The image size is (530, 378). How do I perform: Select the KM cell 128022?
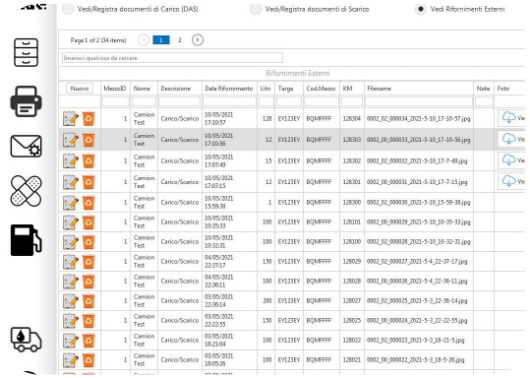coord(352,340)
